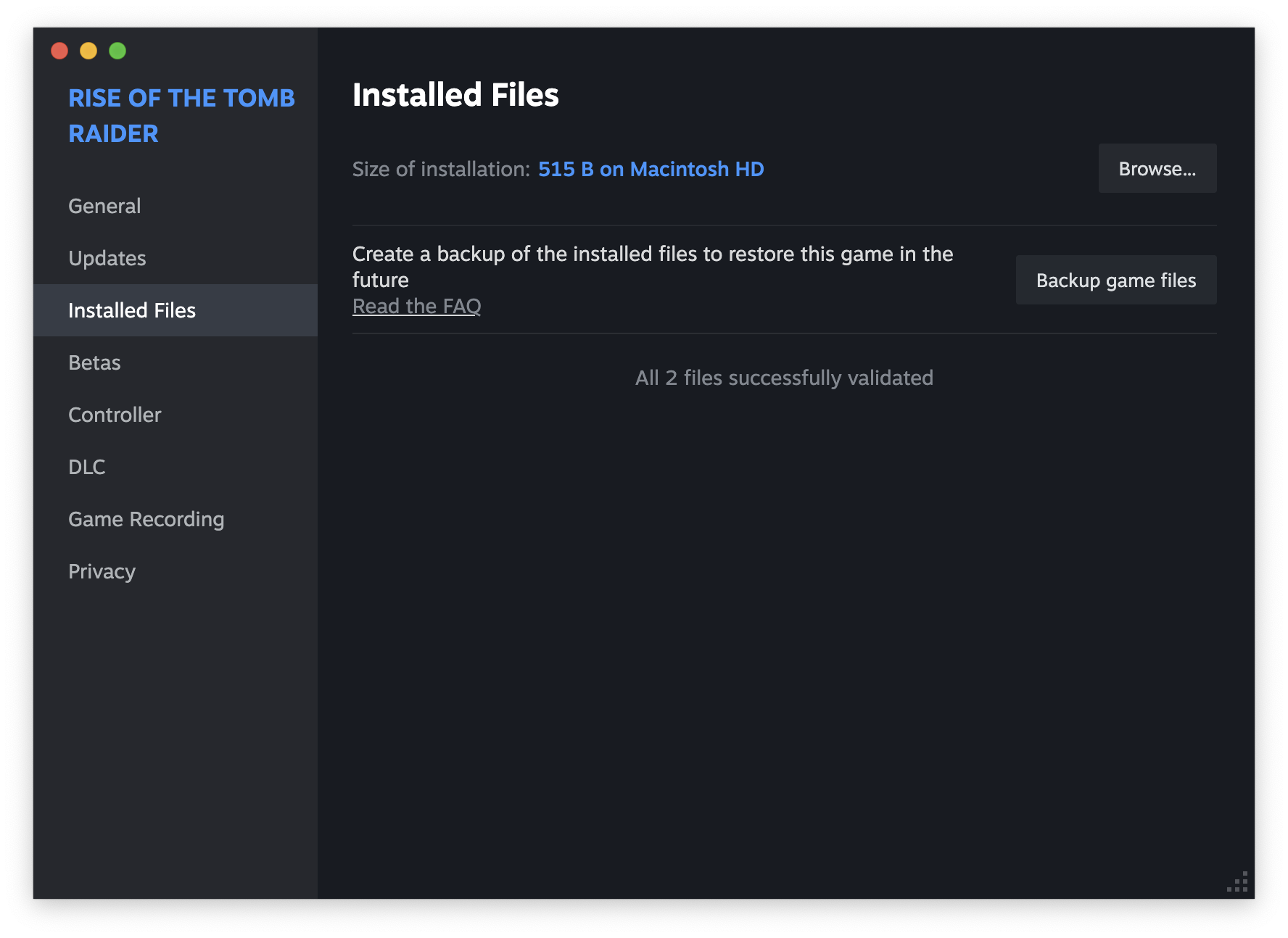
Task: Open Game Recording settings
Action: pyautogui.click(x=146, y=519)
